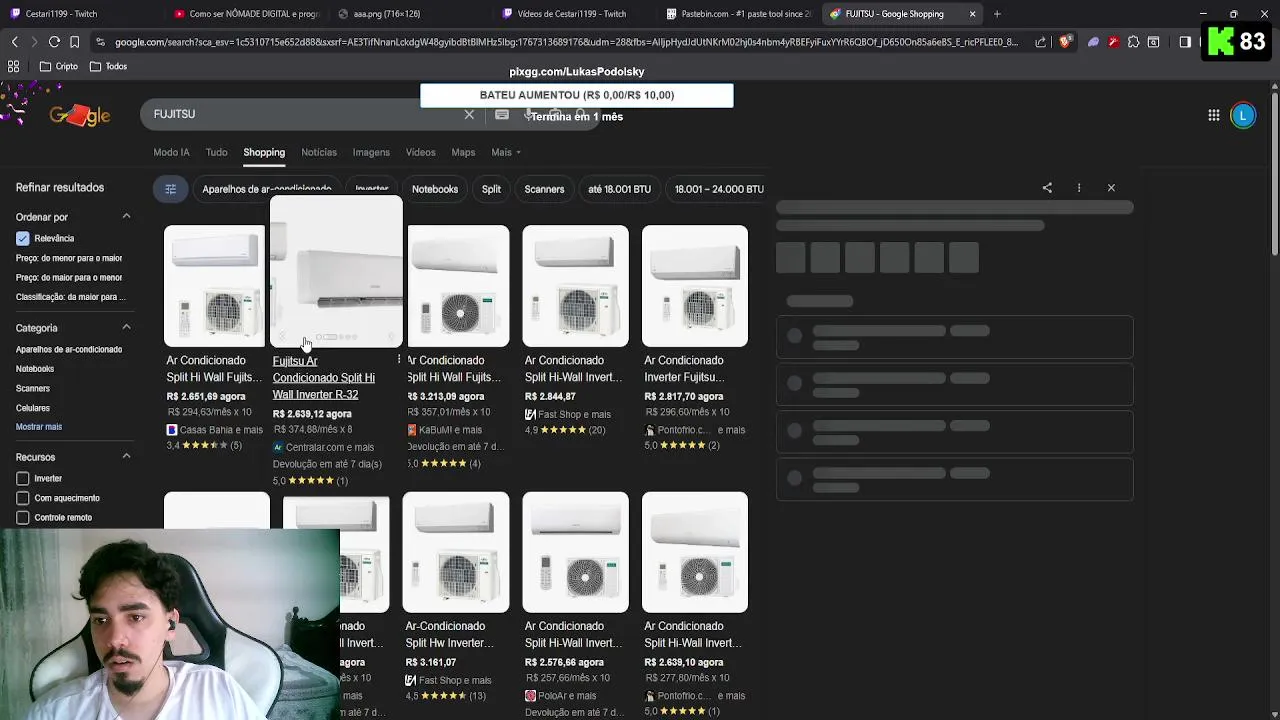
Task: Open the Brave Shields lion icon
Action: 1064,42
